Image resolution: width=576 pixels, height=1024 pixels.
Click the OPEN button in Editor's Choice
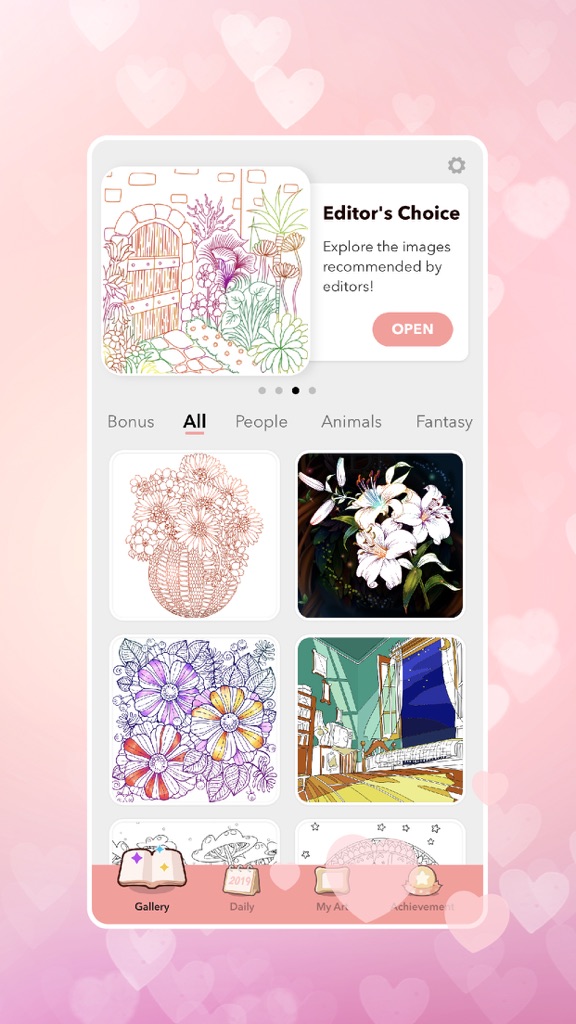(413, 329)
